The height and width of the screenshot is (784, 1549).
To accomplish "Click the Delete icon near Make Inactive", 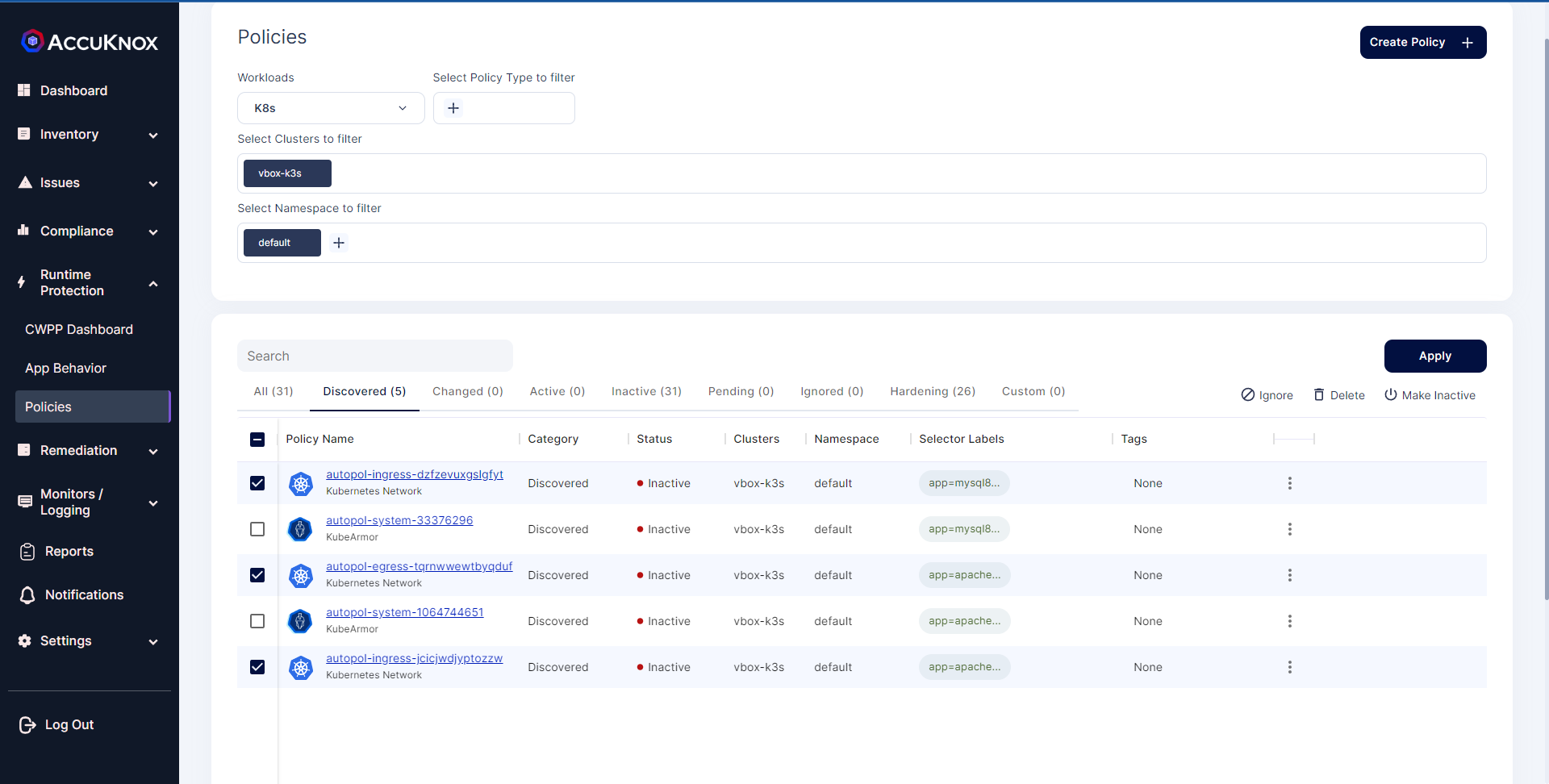I will [1320, 395].
